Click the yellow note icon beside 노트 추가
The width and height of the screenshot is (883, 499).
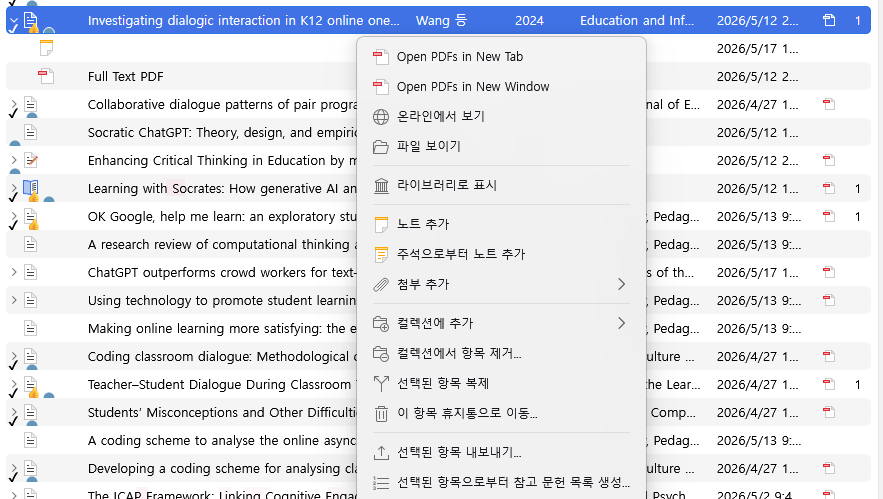381,224
